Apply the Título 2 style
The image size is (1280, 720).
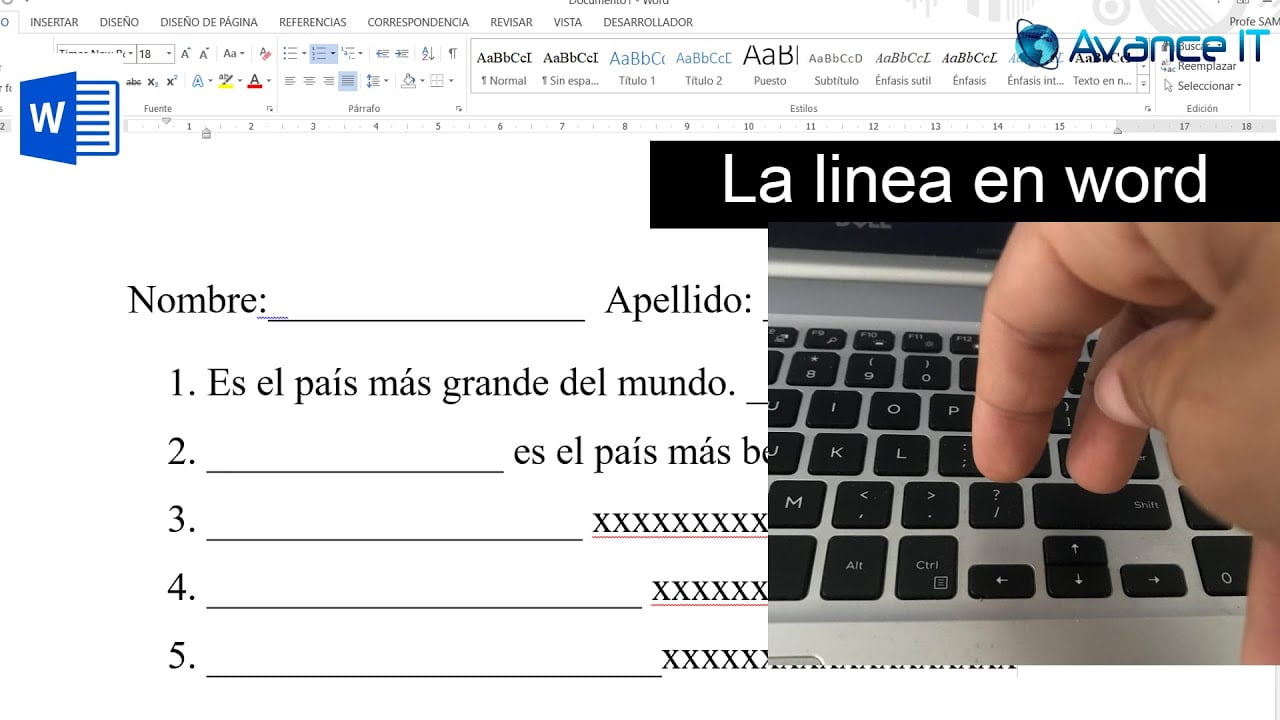(703, 68)
